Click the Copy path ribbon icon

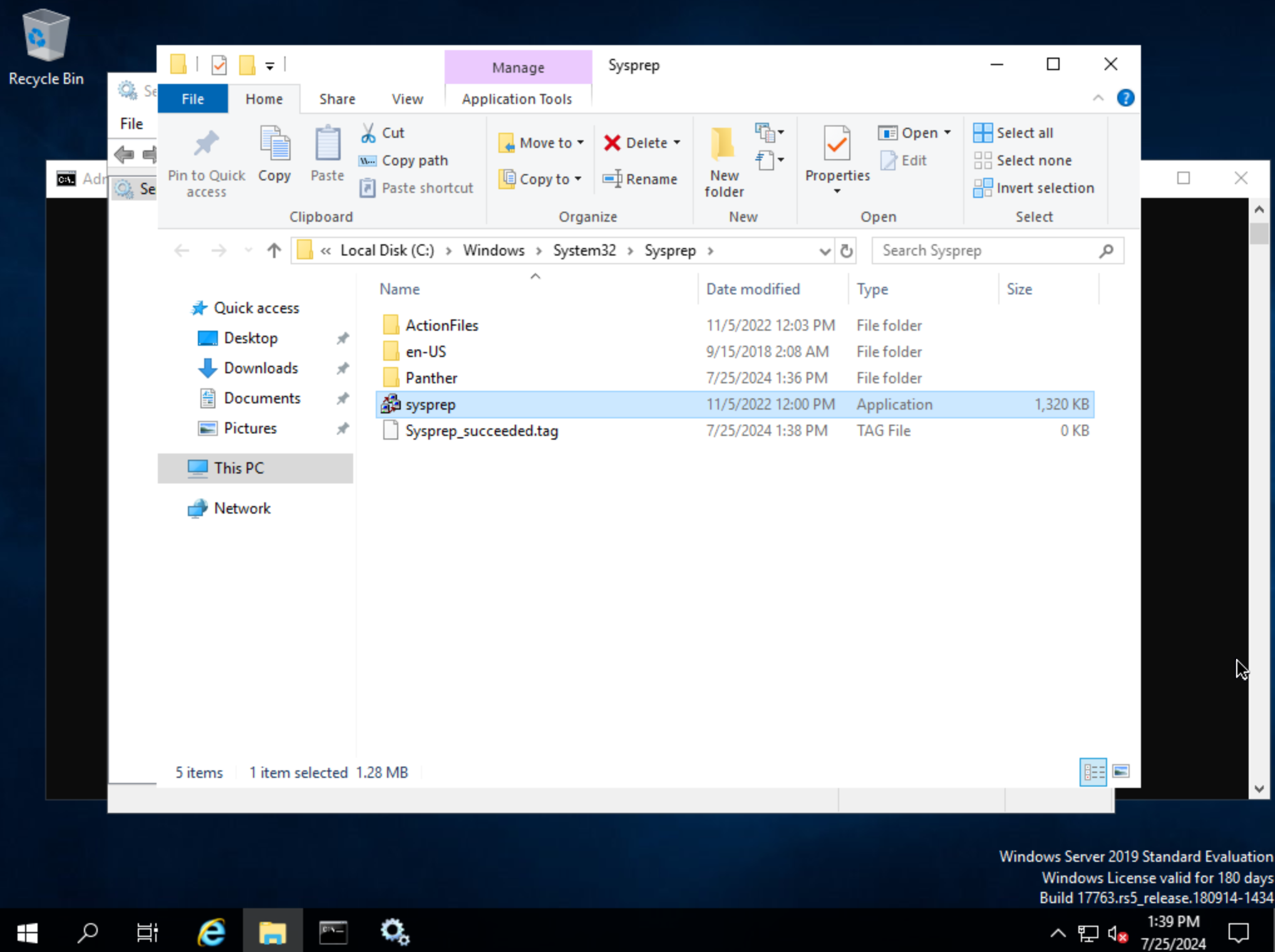pos(368,160)
